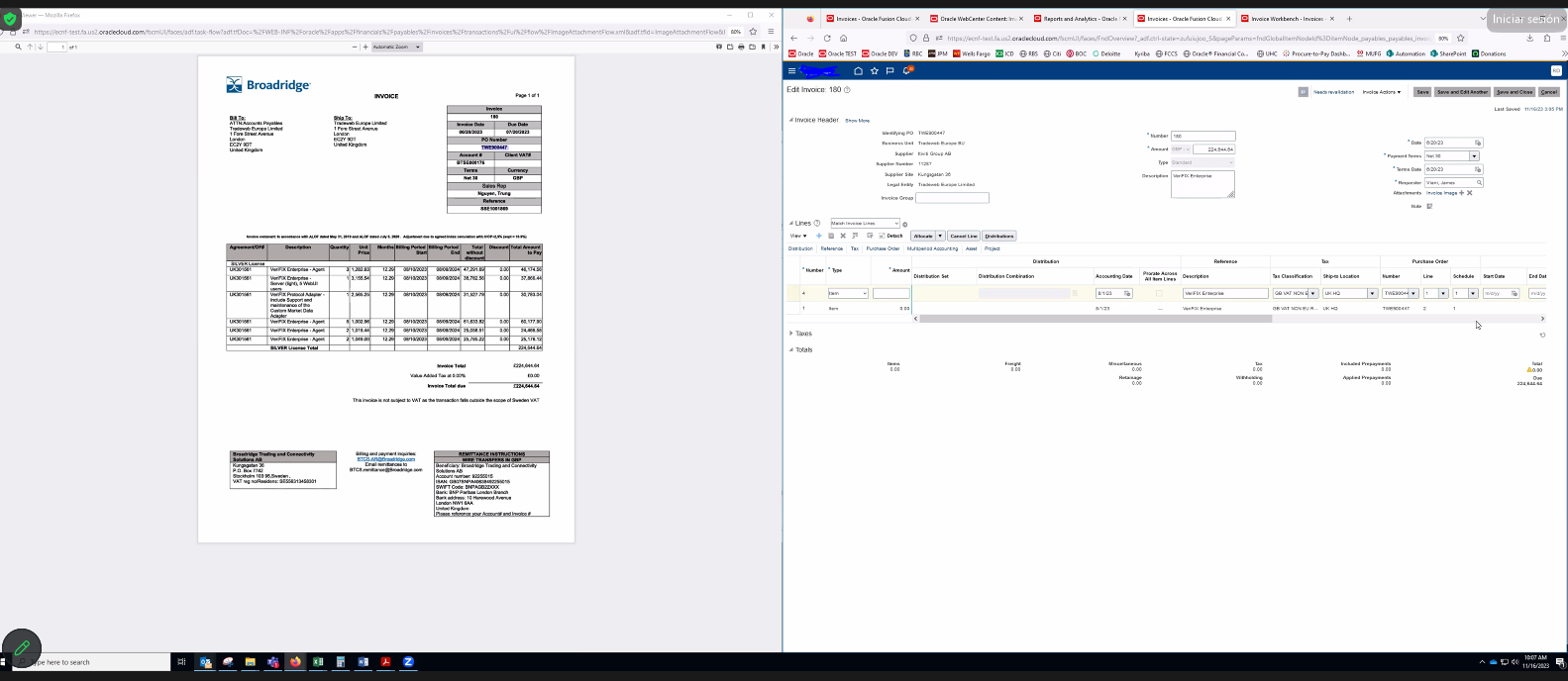The width and height of the screenshot is (1568, 681).
Task: Open the Allocate split-button arrow
Action: point(941,236)
